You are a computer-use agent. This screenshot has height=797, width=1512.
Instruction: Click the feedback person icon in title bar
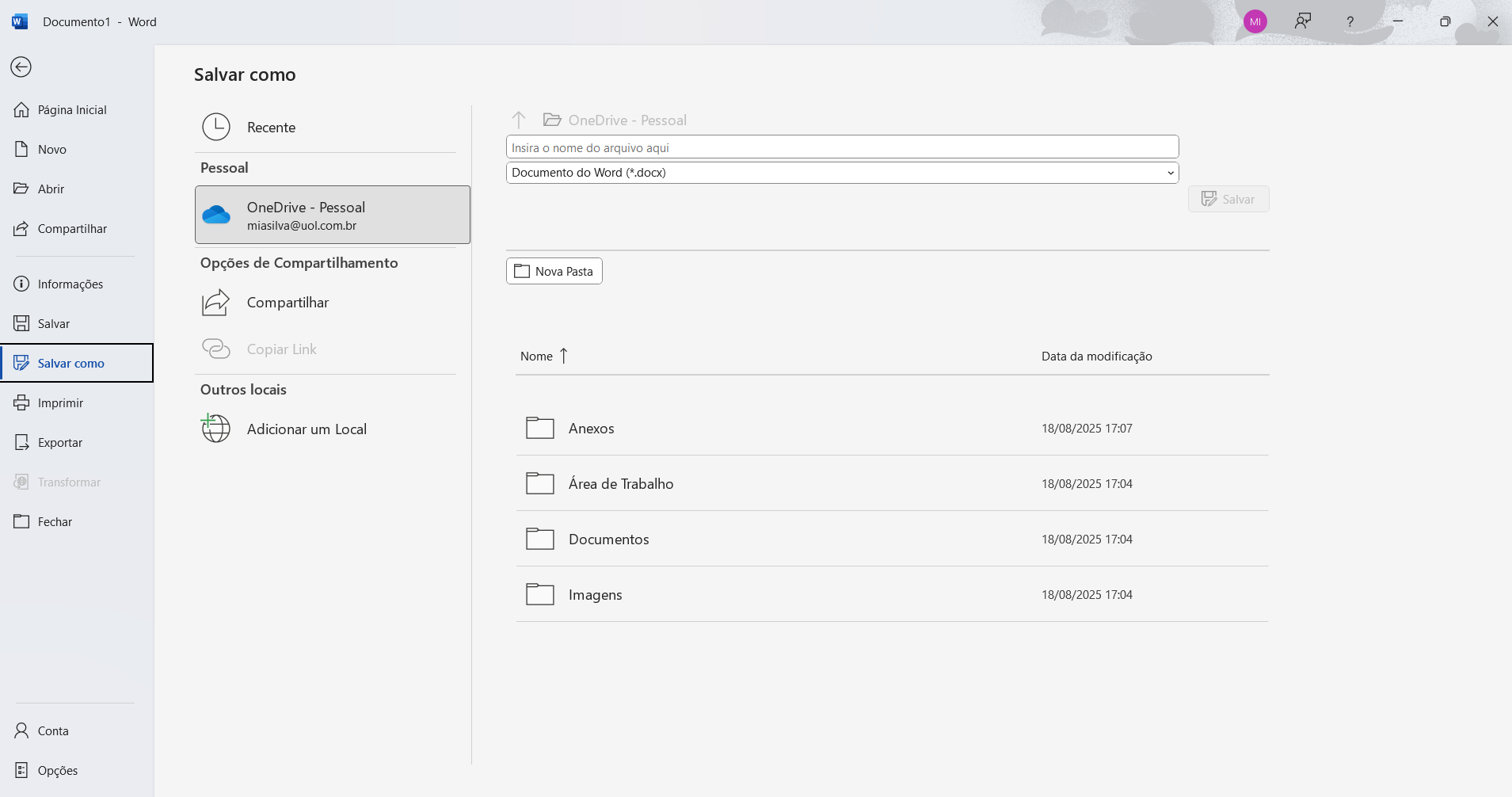click(1303, 21)
